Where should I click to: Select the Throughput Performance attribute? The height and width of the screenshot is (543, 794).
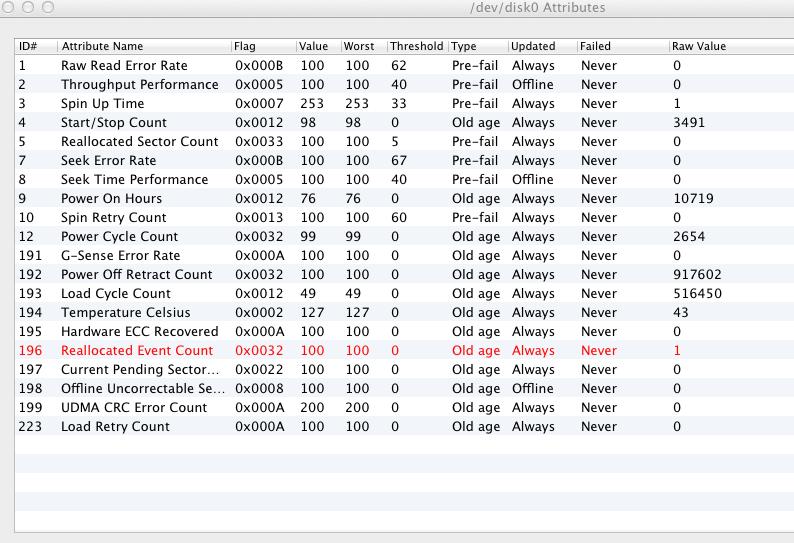click(x=139, y=85)
